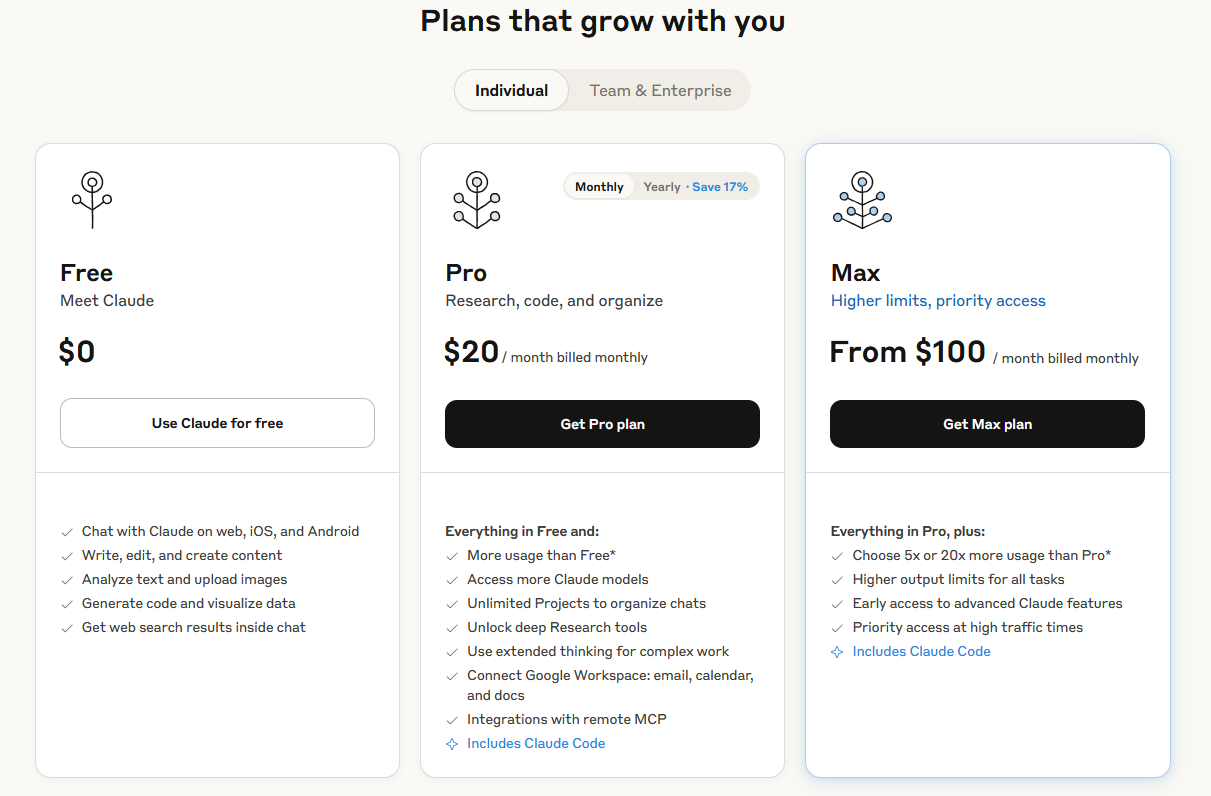The image size is (1211, 796).
Task: Click the 'Save 17%' label
Action: [720, 187]
